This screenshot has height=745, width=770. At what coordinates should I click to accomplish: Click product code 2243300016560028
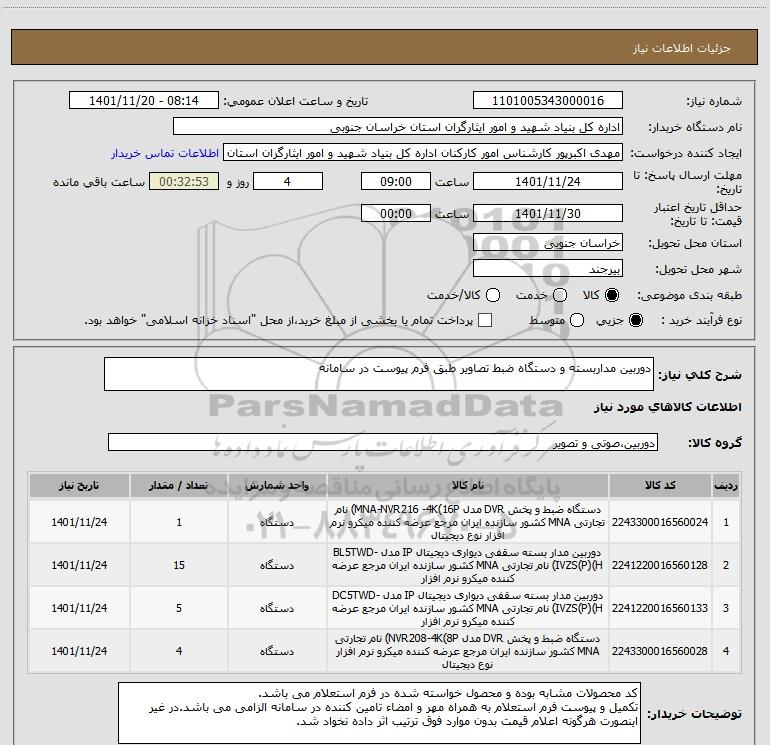tap(660, 651)
